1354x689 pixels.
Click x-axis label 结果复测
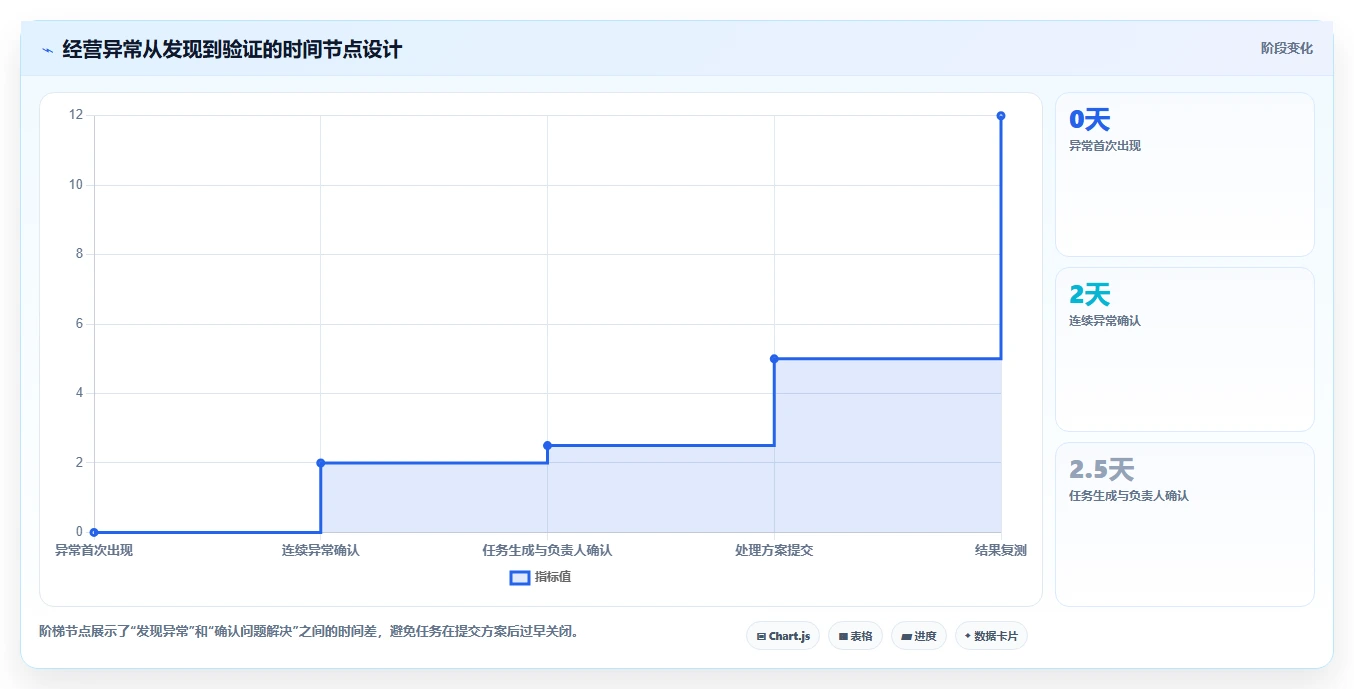(1001, 550)
